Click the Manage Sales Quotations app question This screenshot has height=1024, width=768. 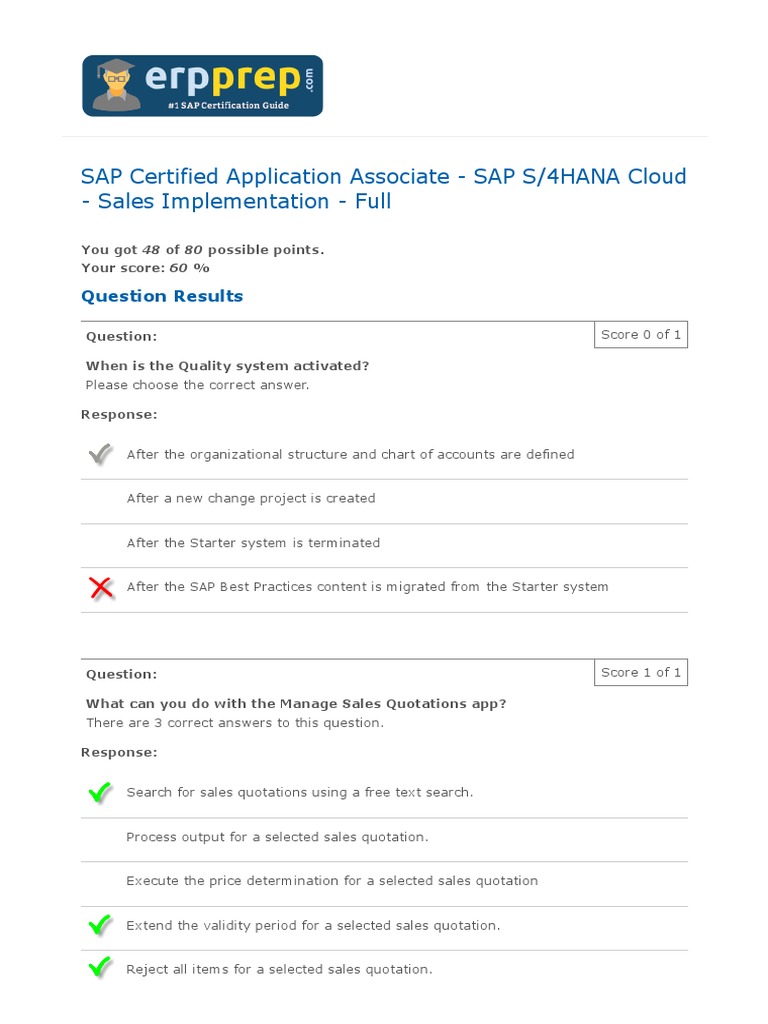(296, 704)
